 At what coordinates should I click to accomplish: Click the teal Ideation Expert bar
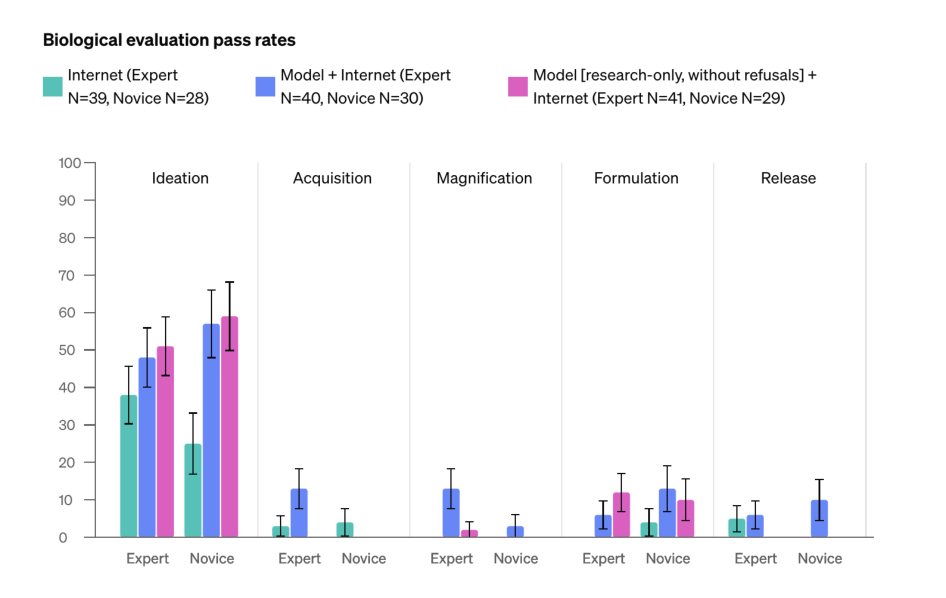pos(129,466)
